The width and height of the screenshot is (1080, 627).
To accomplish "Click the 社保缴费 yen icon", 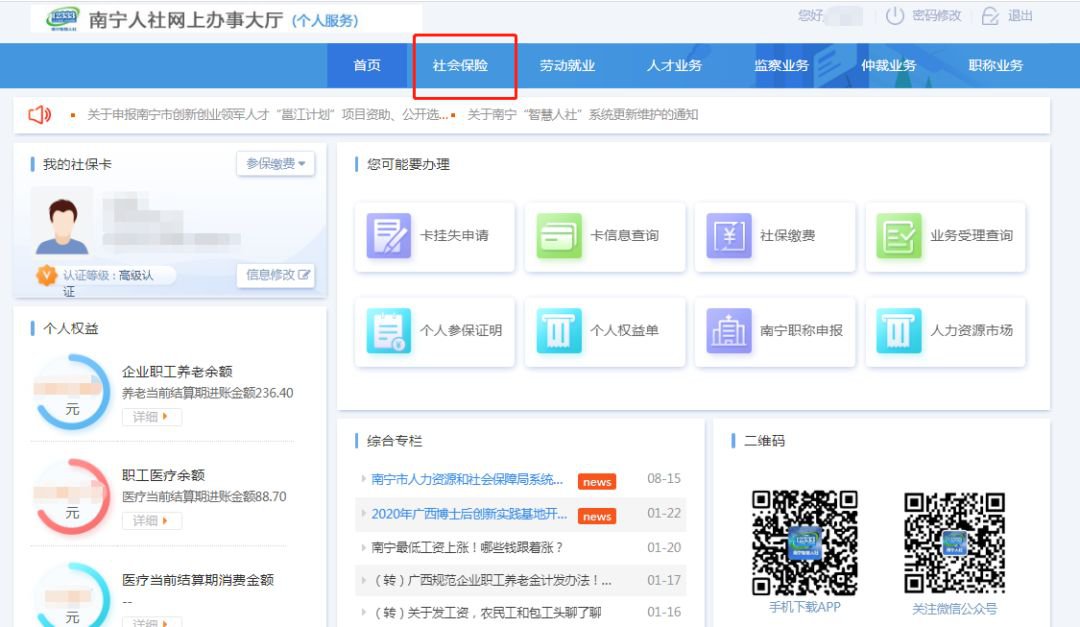I will coord(729,236).
